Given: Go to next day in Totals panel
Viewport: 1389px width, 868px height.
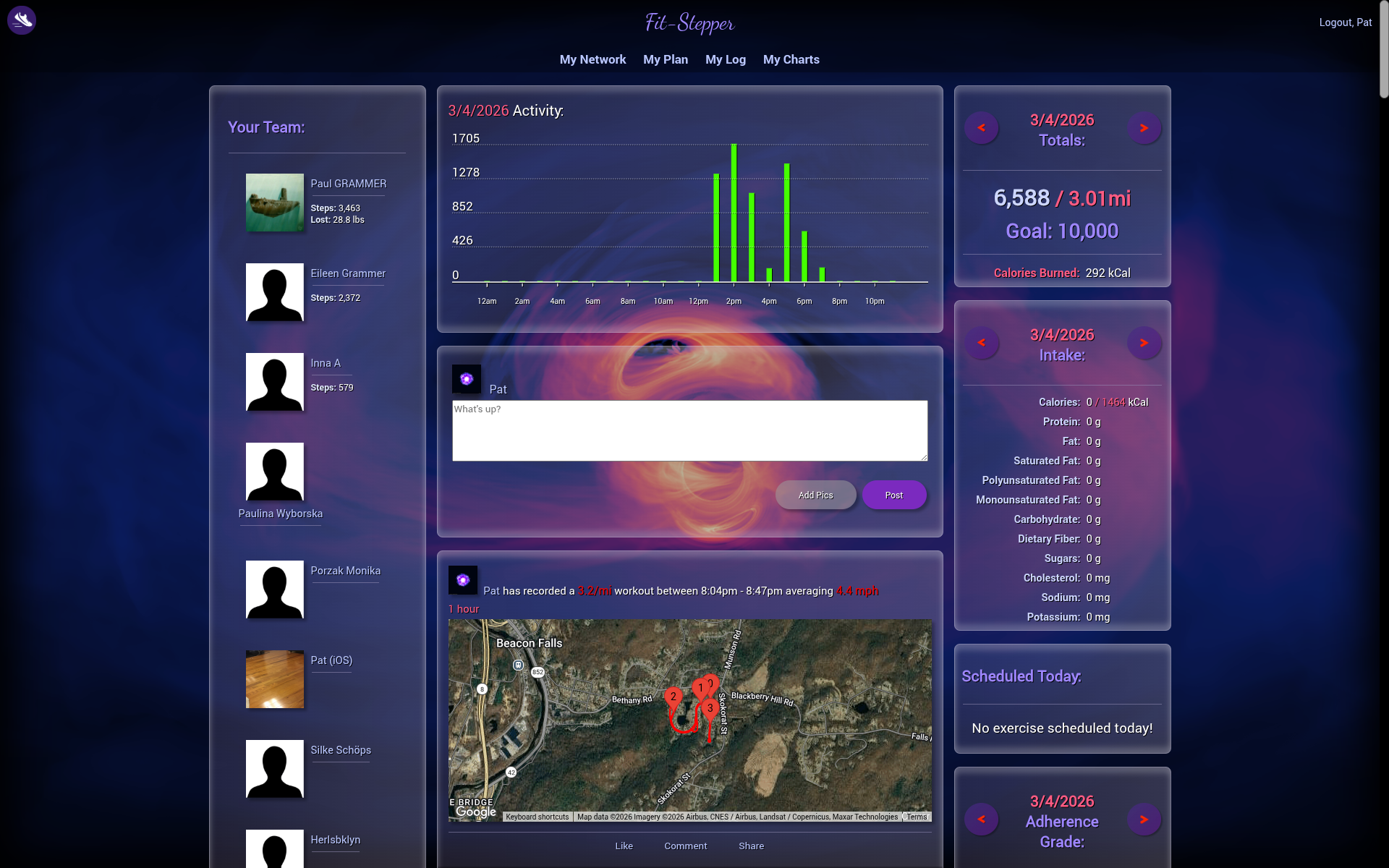Looking at the screenshot, I should (1144, 128).
